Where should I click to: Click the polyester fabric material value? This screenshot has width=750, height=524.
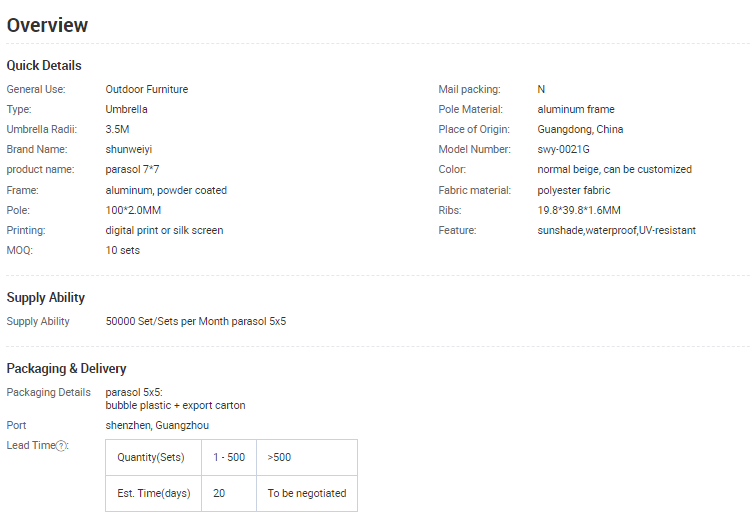tap(574, 190)
